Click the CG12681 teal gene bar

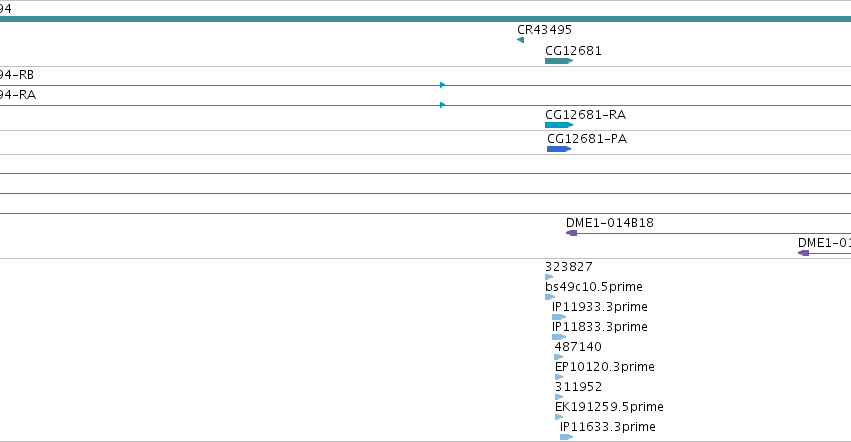point(559,61)
